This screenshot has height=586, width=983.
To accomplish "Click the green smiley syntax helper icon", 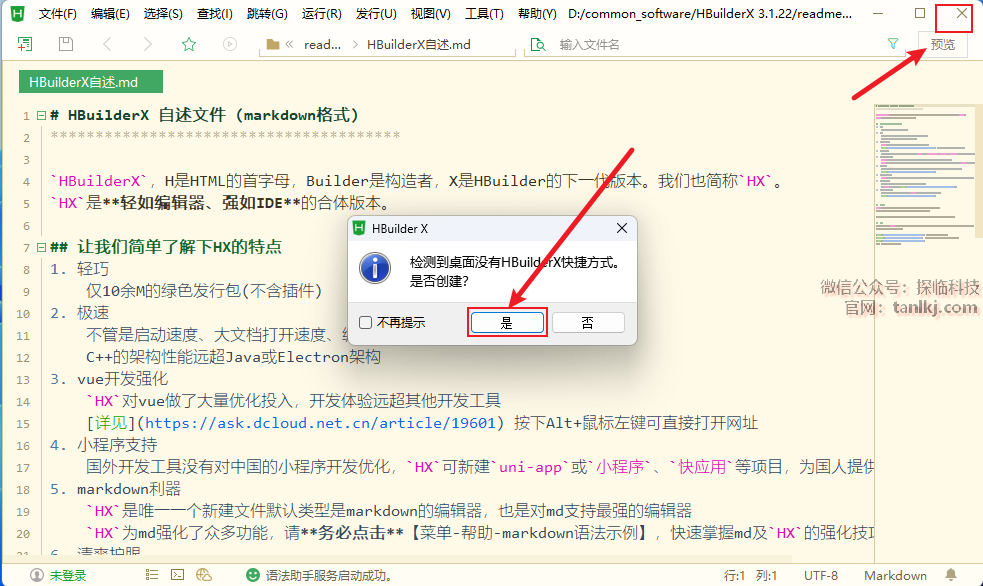I will click(x=253, y=575).
